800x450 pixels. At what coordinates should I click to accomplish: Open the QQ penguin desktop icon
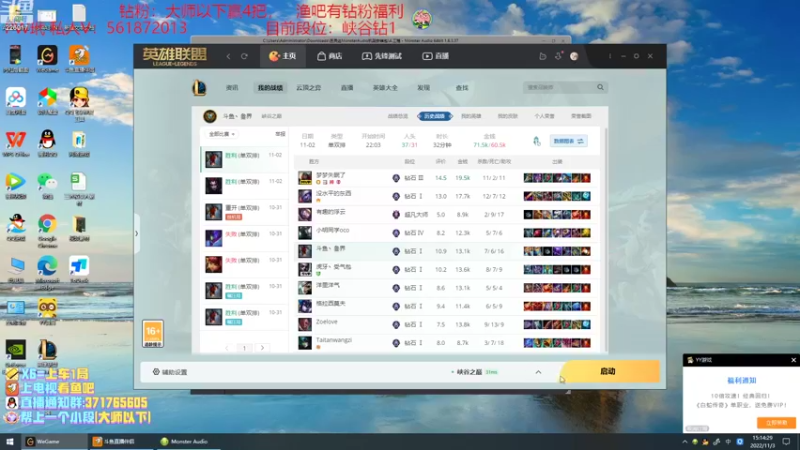[47, 143]
